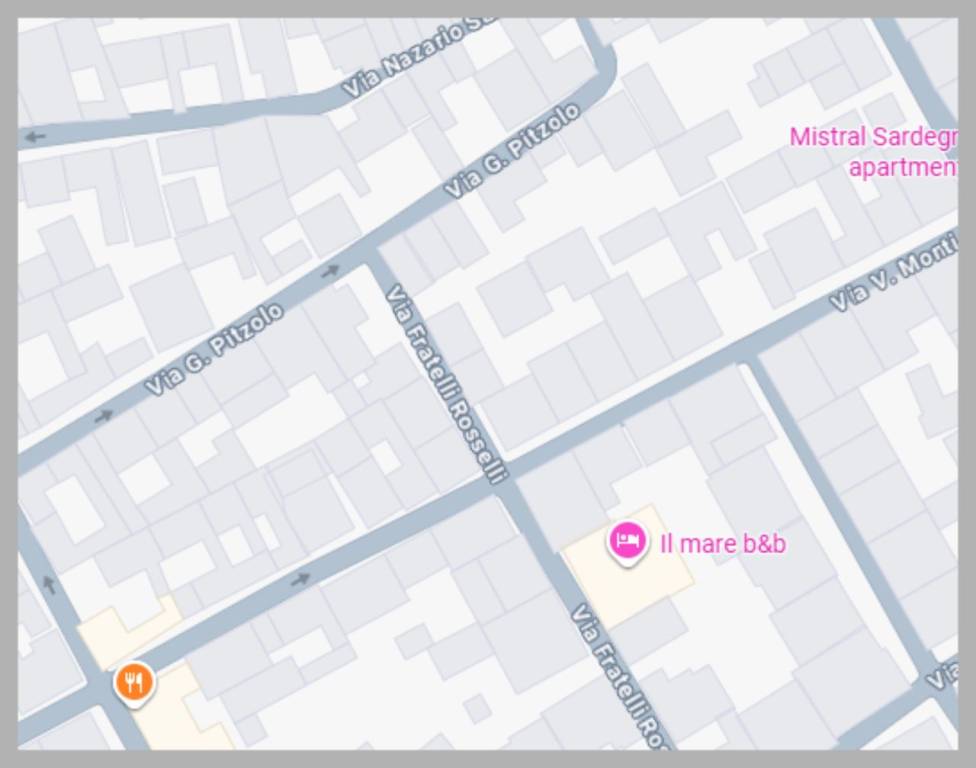Click the one-way arrow near Pitzolo–Rosselli junction
This screenshot has width=976, height=768.
pos(331,270)
